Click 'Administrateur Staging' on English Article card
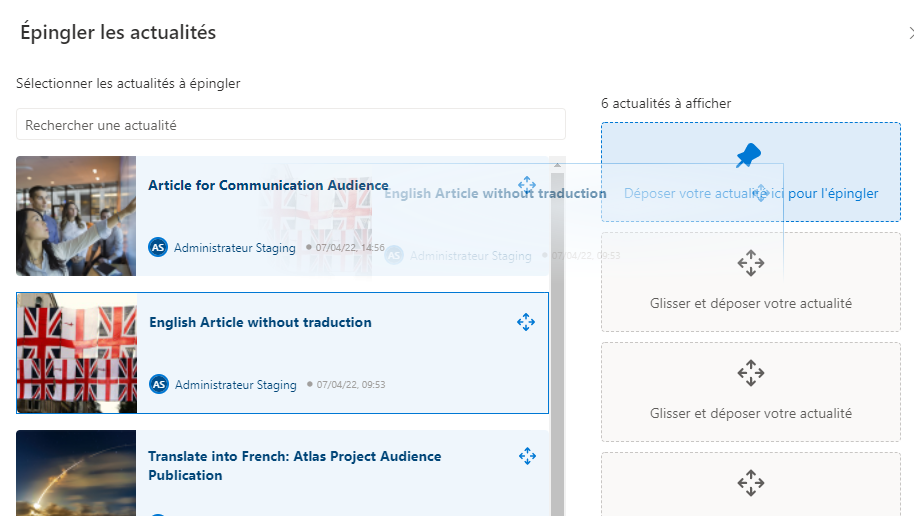 coord(236,385)
